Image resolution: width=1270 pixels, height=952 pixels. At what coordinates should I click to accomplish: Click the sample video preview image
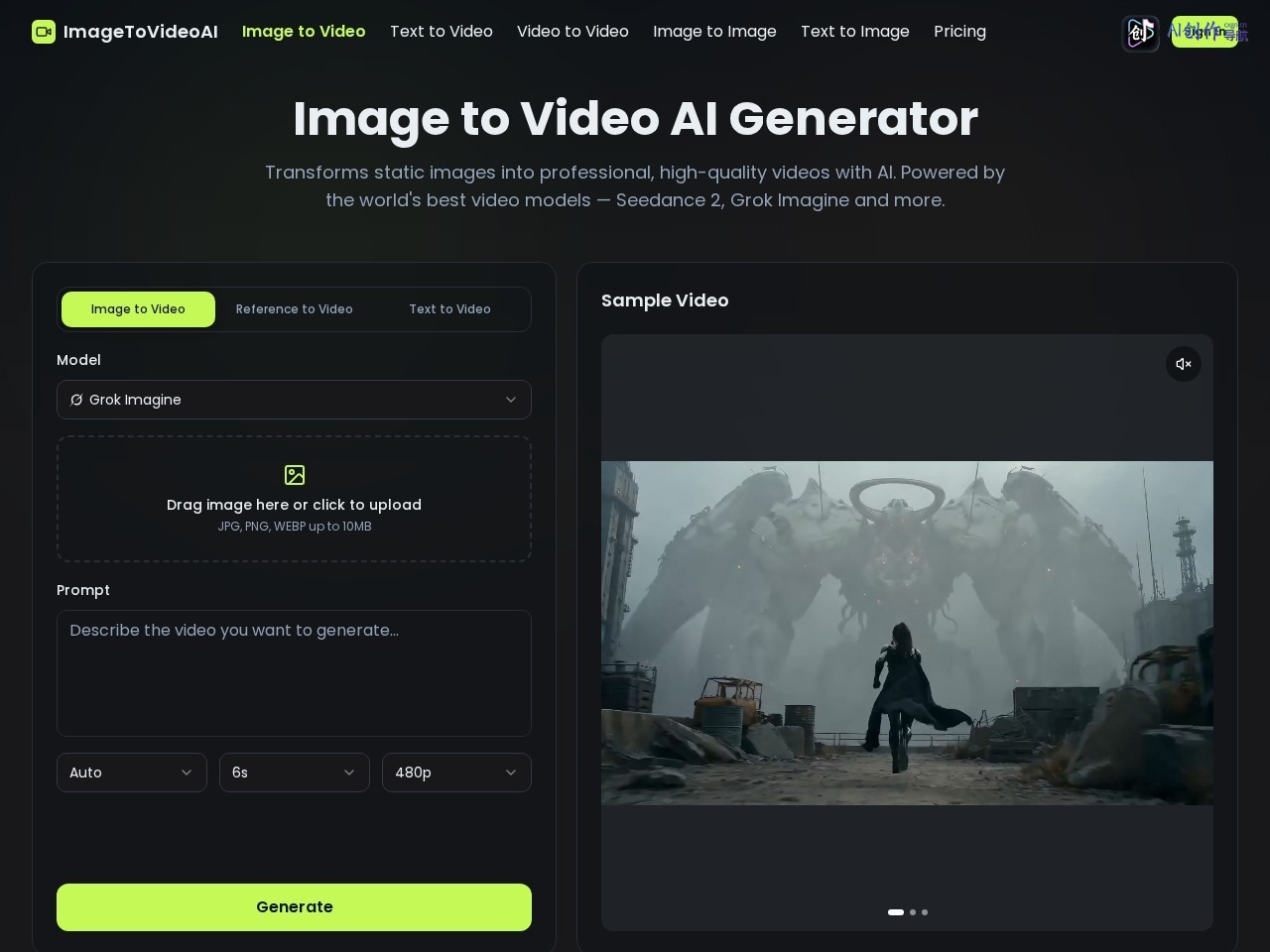pos(907,633)
